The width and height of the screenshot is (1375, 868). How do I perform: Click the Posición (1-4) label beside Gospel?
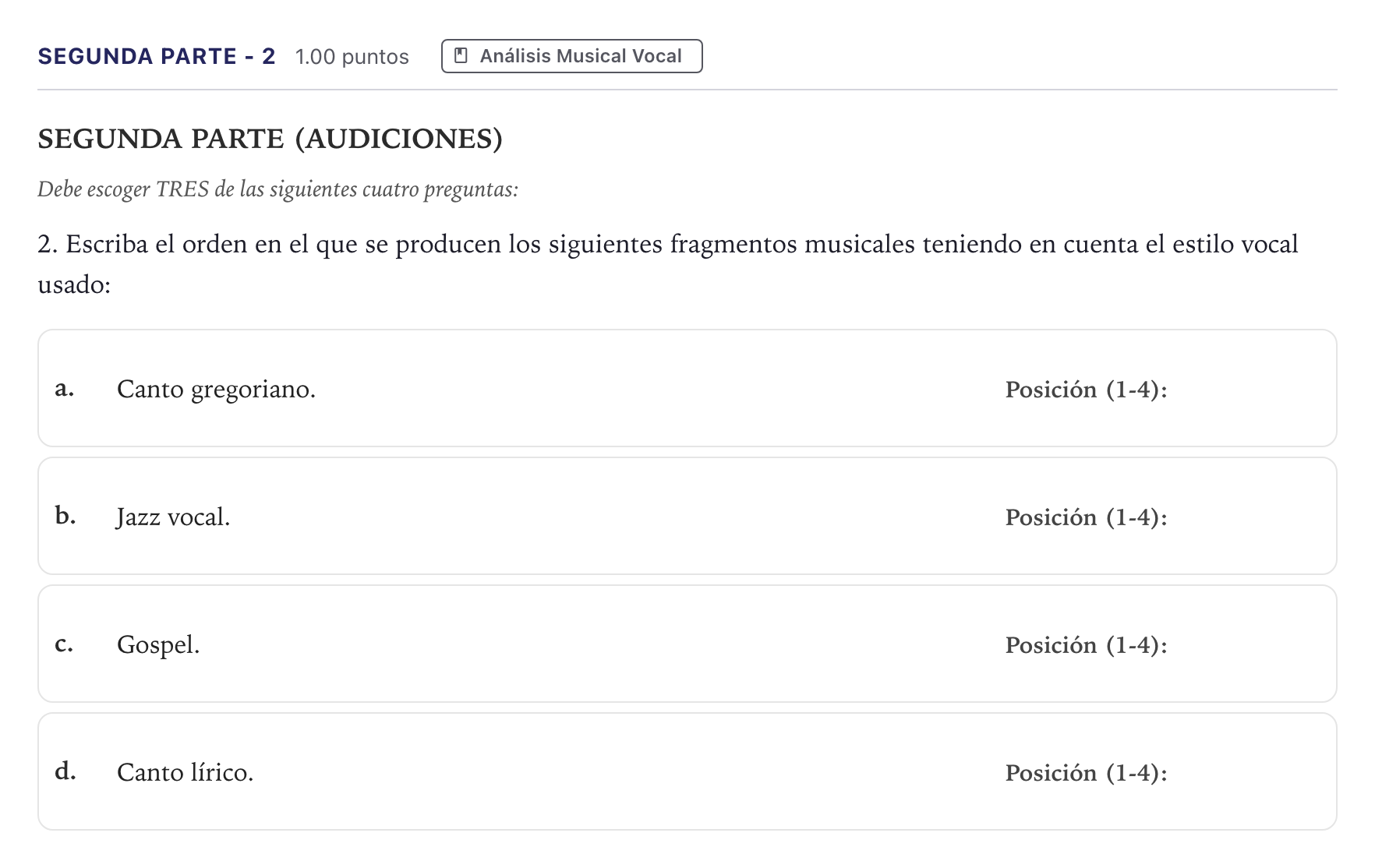(1086, 645)
